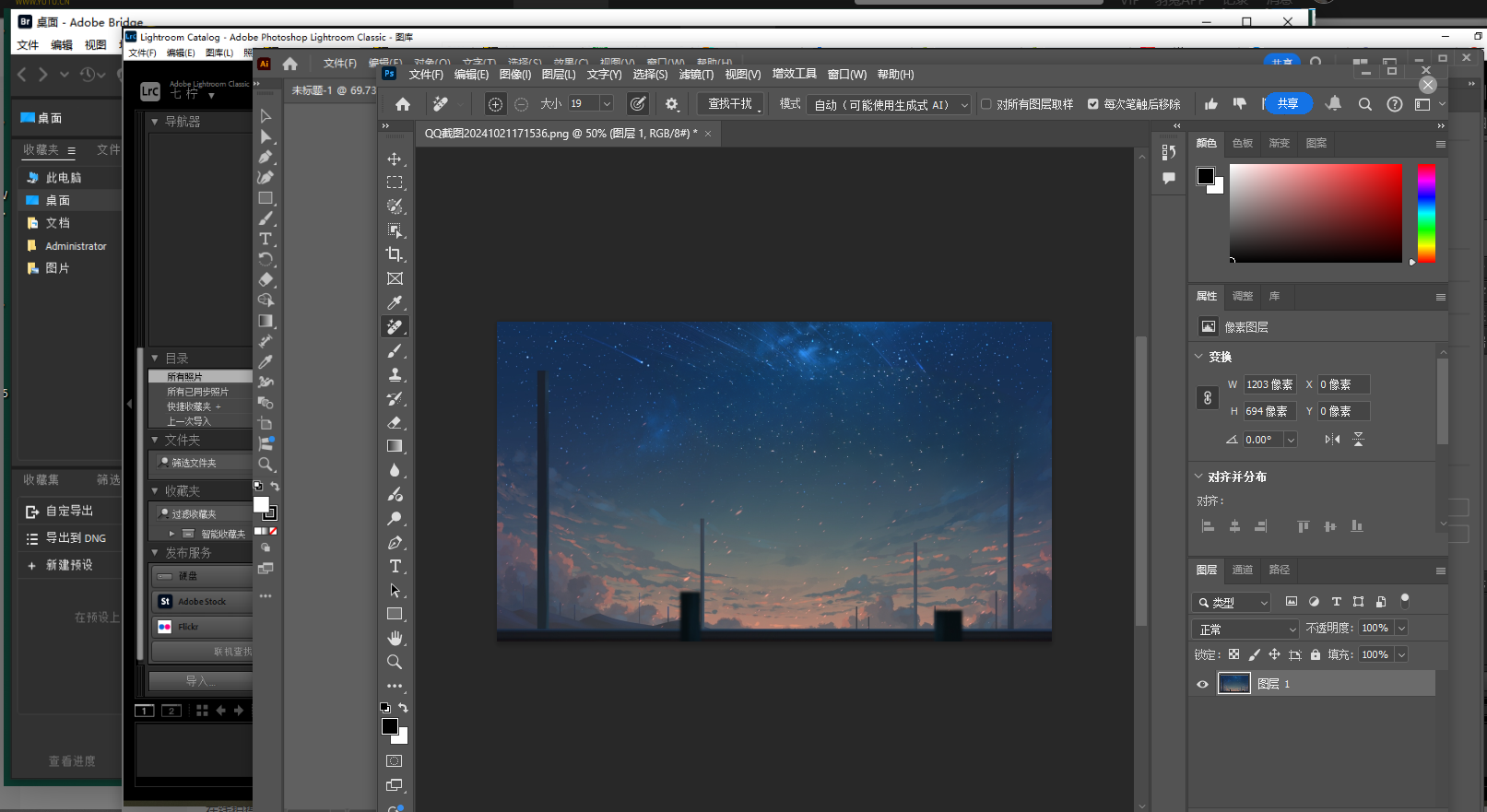Open the Photoshop notifications bell

click(1333, 103)
